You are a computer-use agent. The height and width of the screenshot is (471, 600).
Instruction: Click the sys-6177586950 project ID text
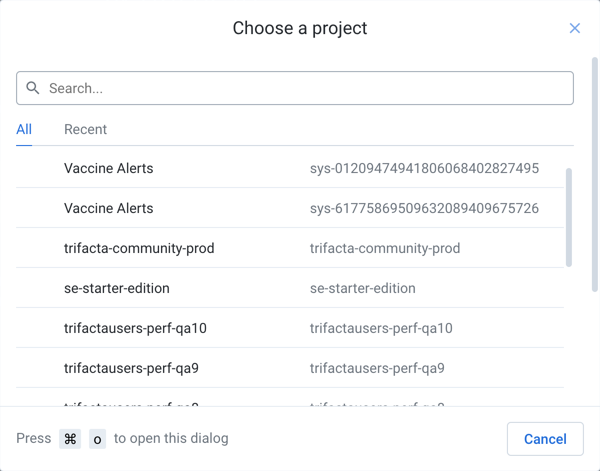point(424,208)
